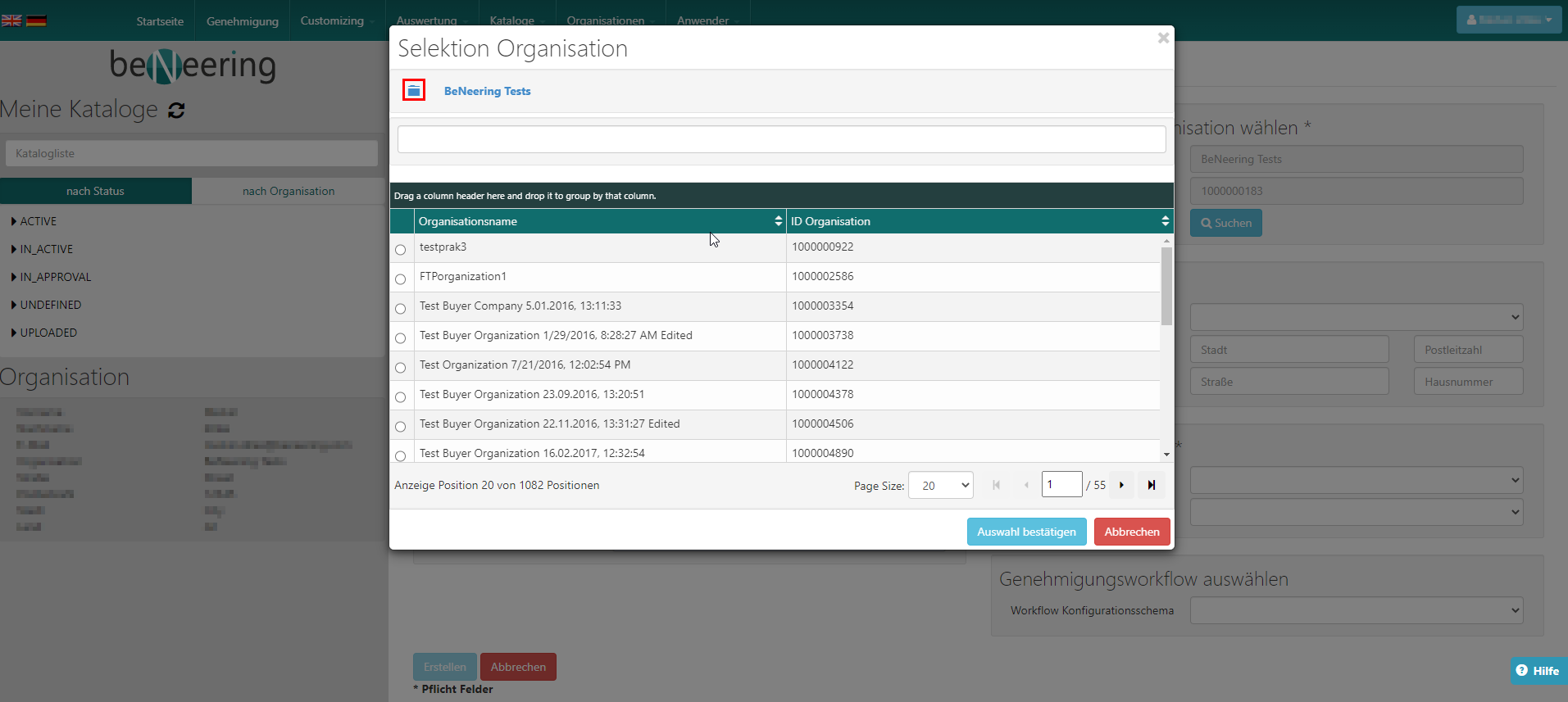Expand the IN_APPROVAL catalog status group
Image resolution: width=1568 pixels, height=702 pixels.
pyautogui.click(x=14, y=277)
